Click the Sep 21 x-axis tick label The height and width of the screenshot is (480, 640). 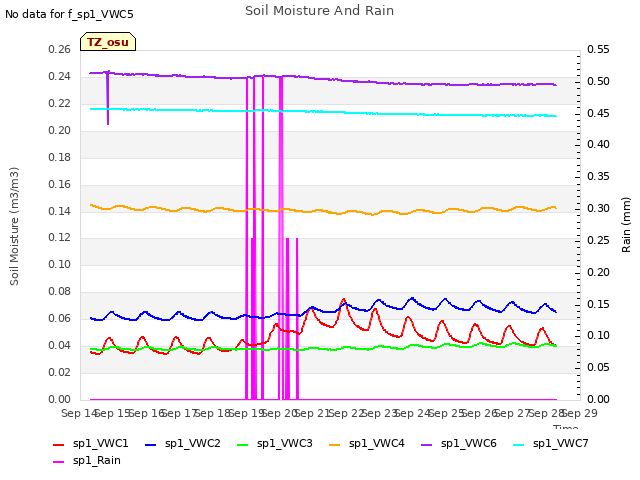(x=313, y=413)
